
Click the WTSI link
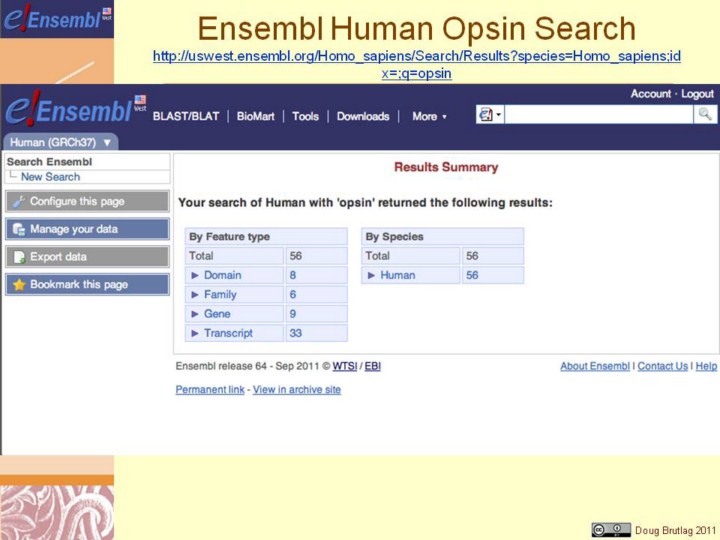345,366
